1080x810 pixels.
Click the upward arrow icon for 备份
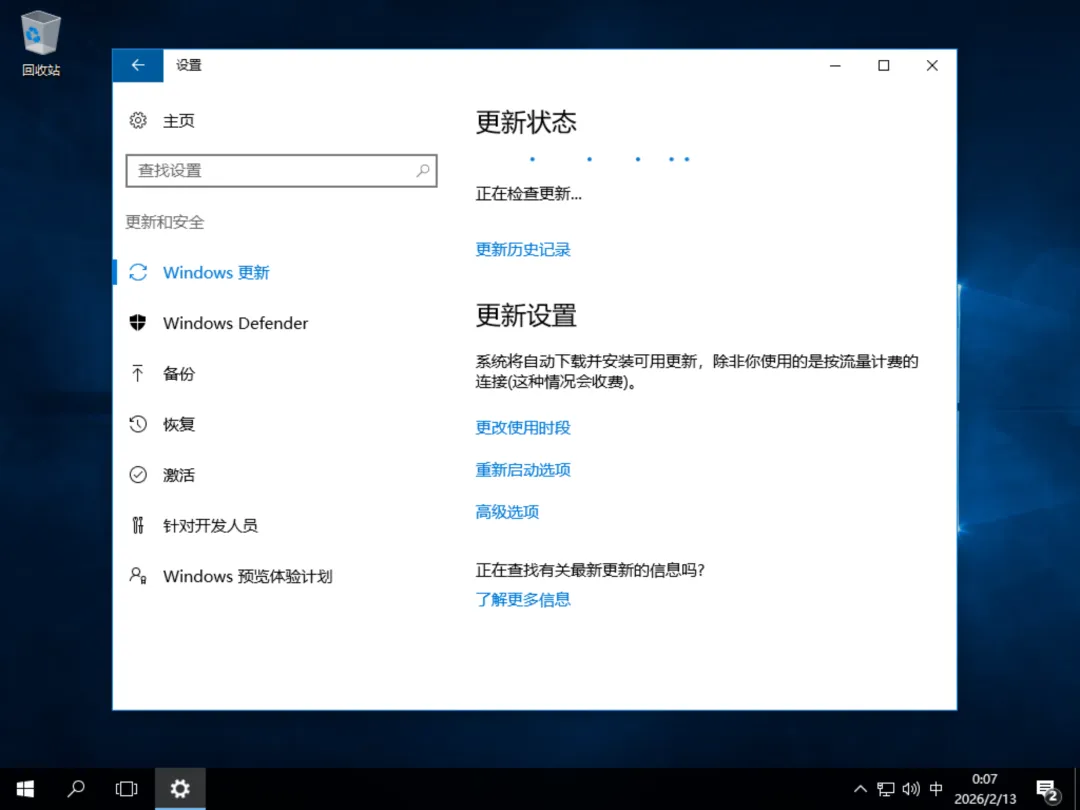(138, 373)
